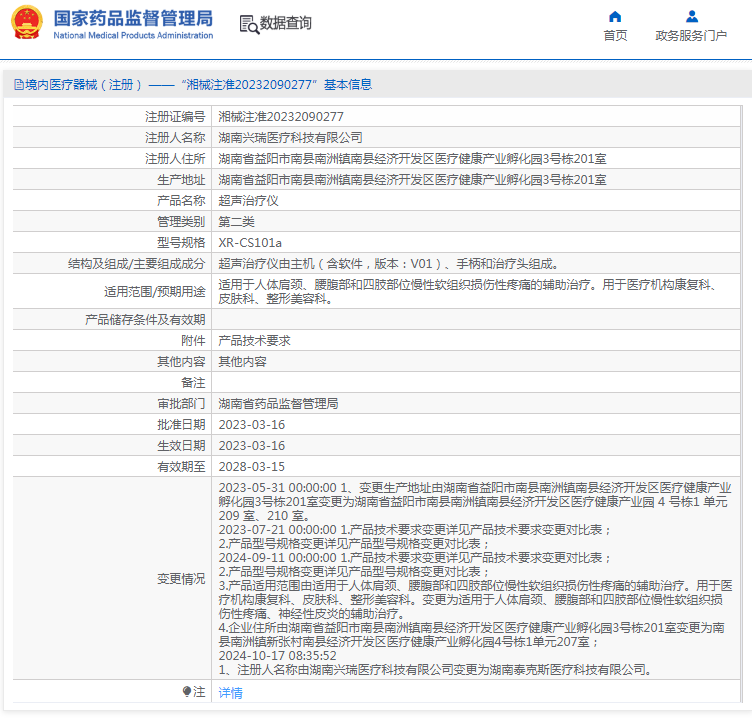Screen dimensions: 752x721
Task: Go to 首页 text link
Action: [x=615, y=35]
